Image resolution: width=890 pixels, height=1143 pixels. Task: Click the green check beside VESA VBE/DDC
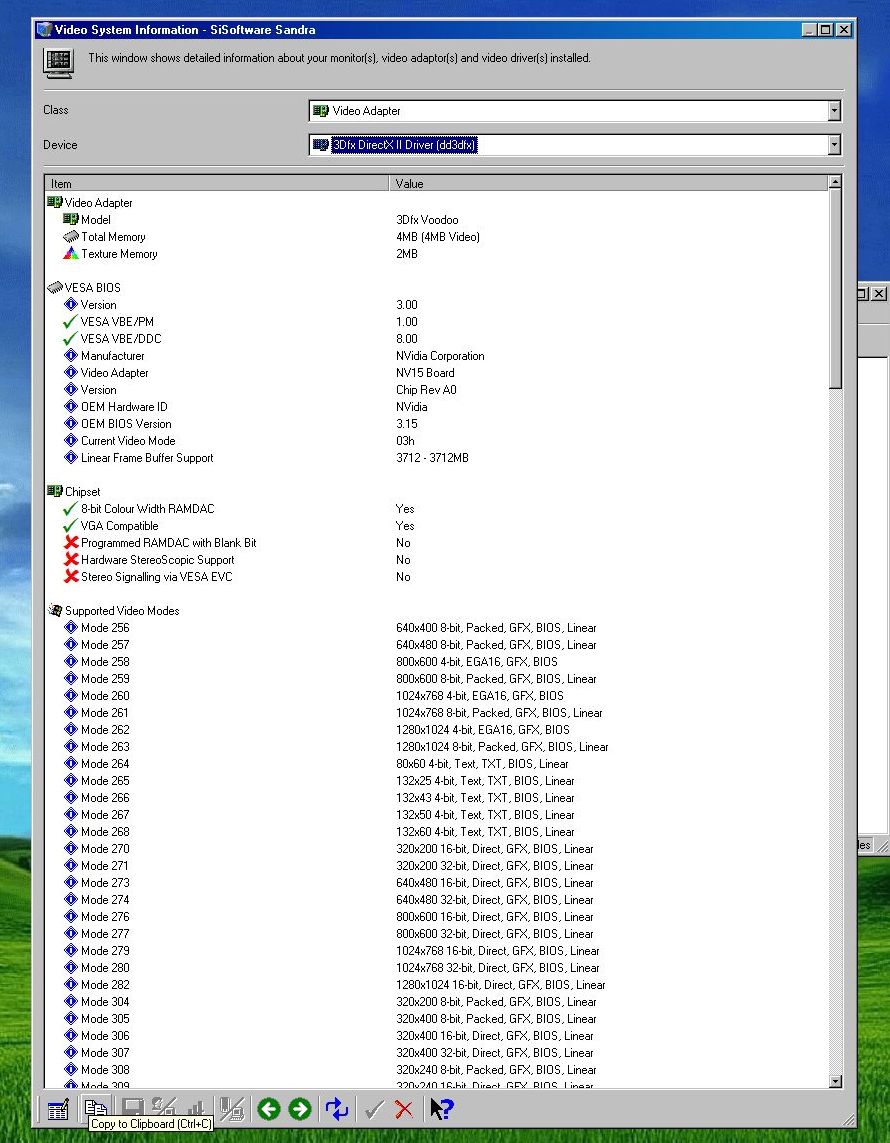pyautogui.click(x=70, y=339)
